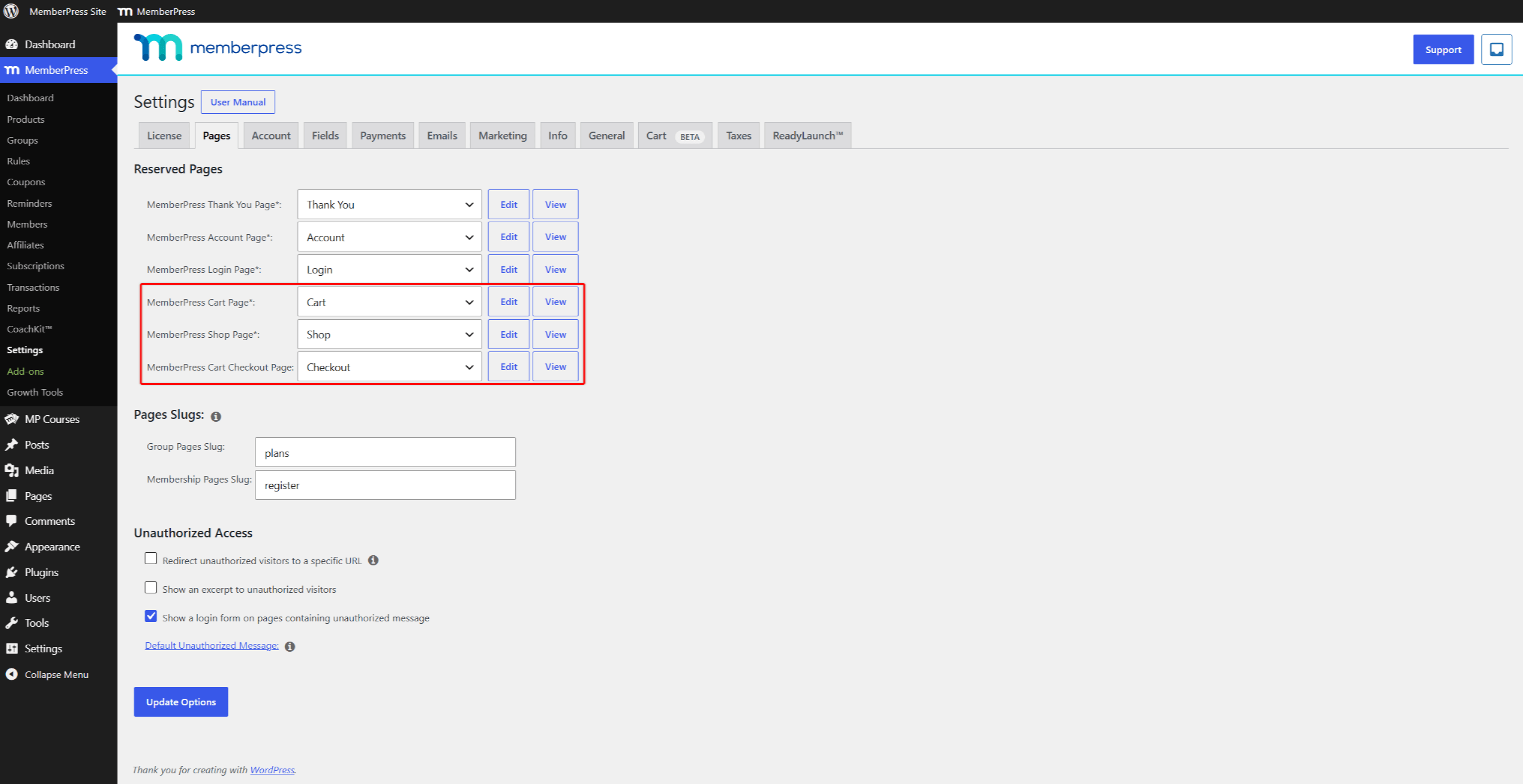1523x784 pixels.
Task: Open the Default Unauthorized Message link
Action: click(x=212, y=646)
